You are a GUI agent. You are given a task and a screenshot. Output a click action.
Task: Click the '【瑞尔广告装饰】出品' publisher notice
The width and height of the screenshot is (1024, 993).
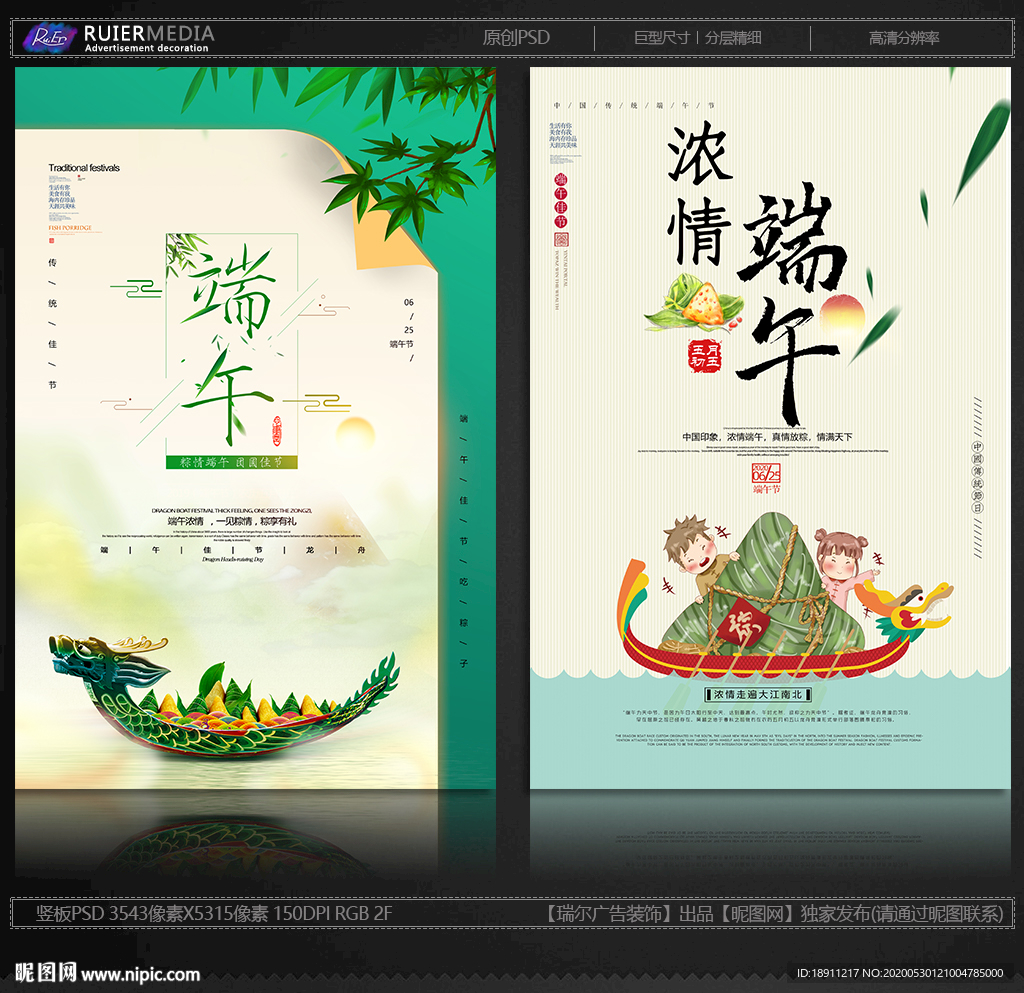pyautogui.click(x=627, y=913)
